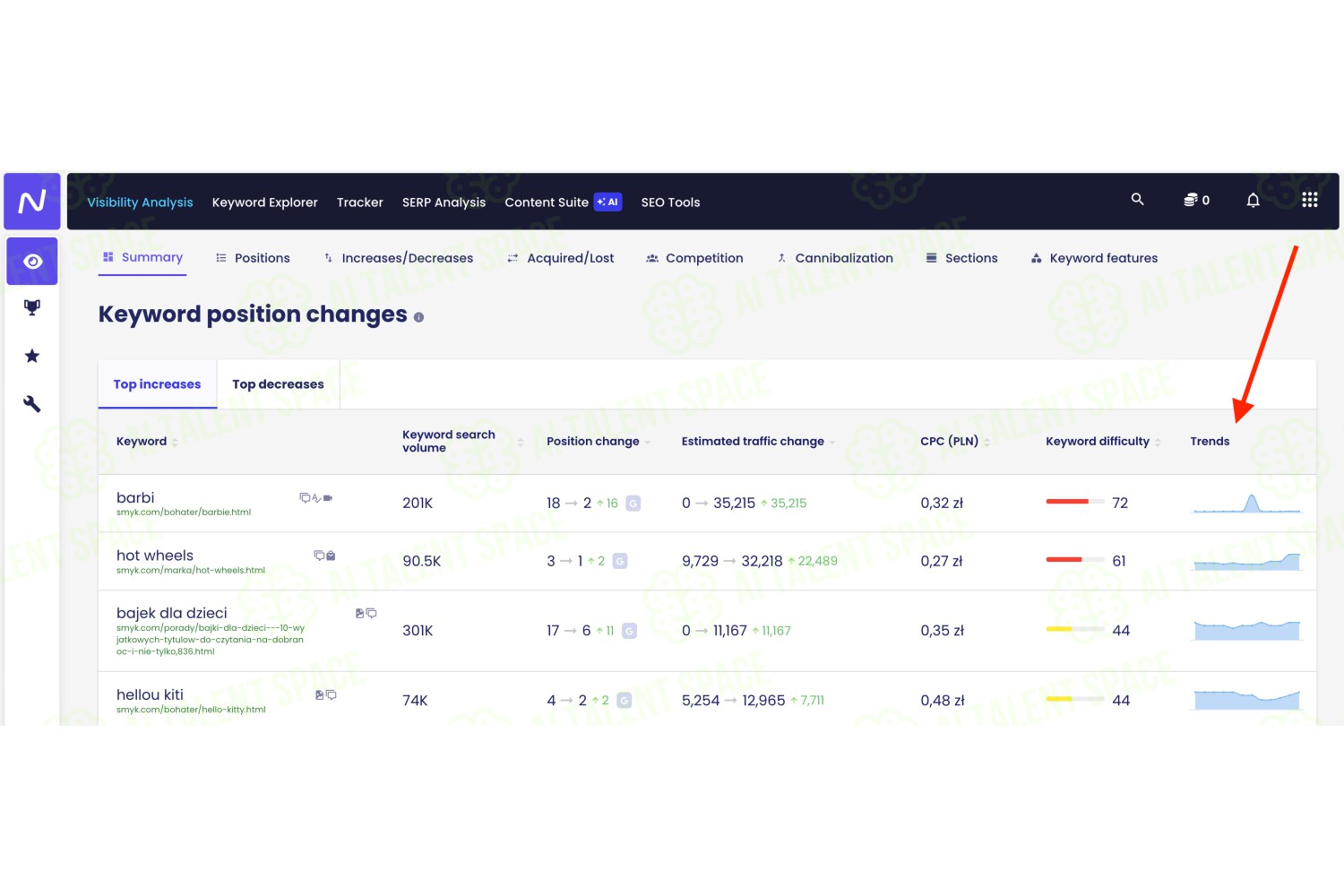The image size is (1344, 896).
Task: Sort by Keyword search volume column
Action: click(x=462, y=442)
